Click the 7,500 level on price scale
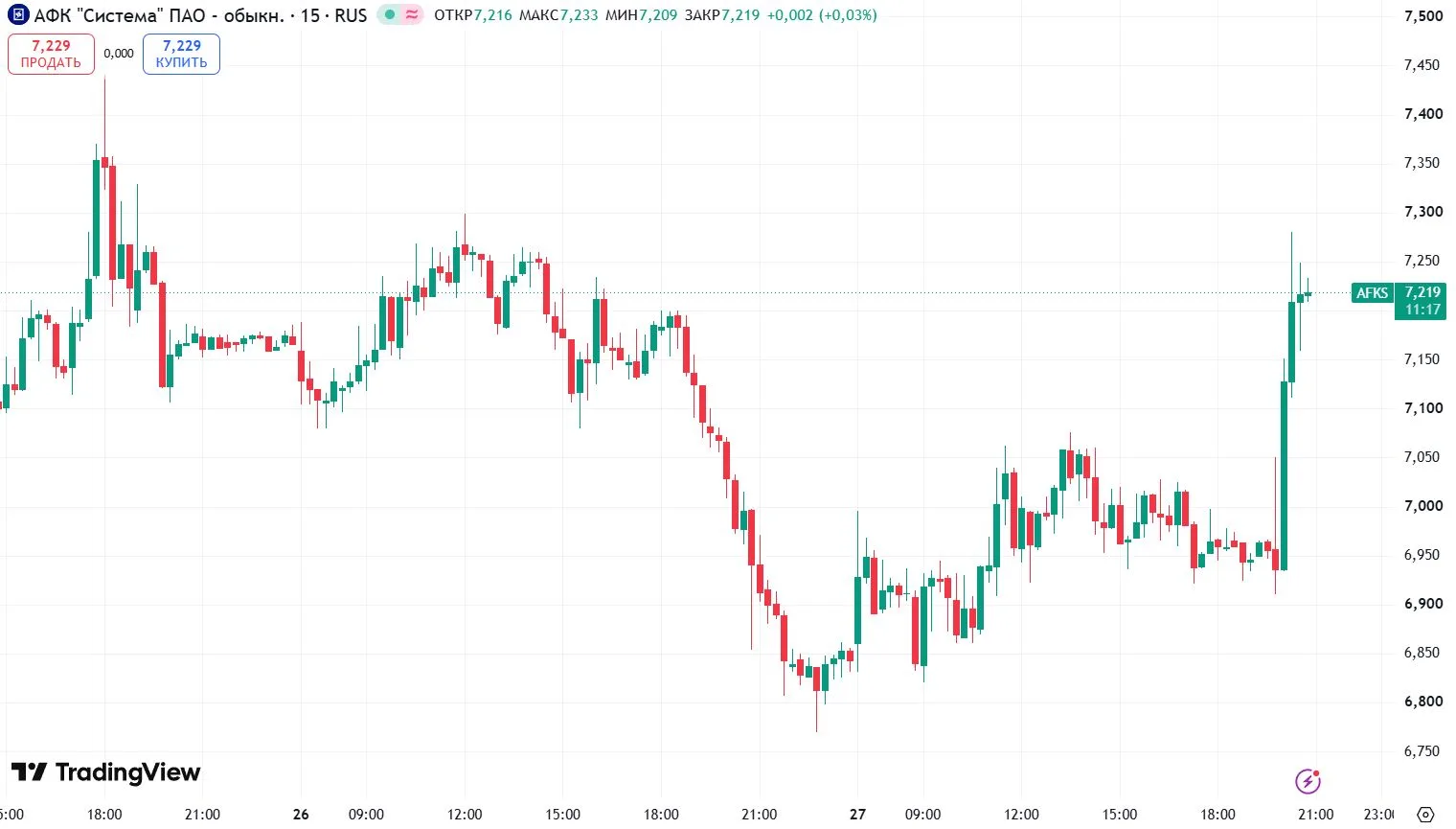Viewport: 1456px width, 829px height. [x=1423, y=15]
